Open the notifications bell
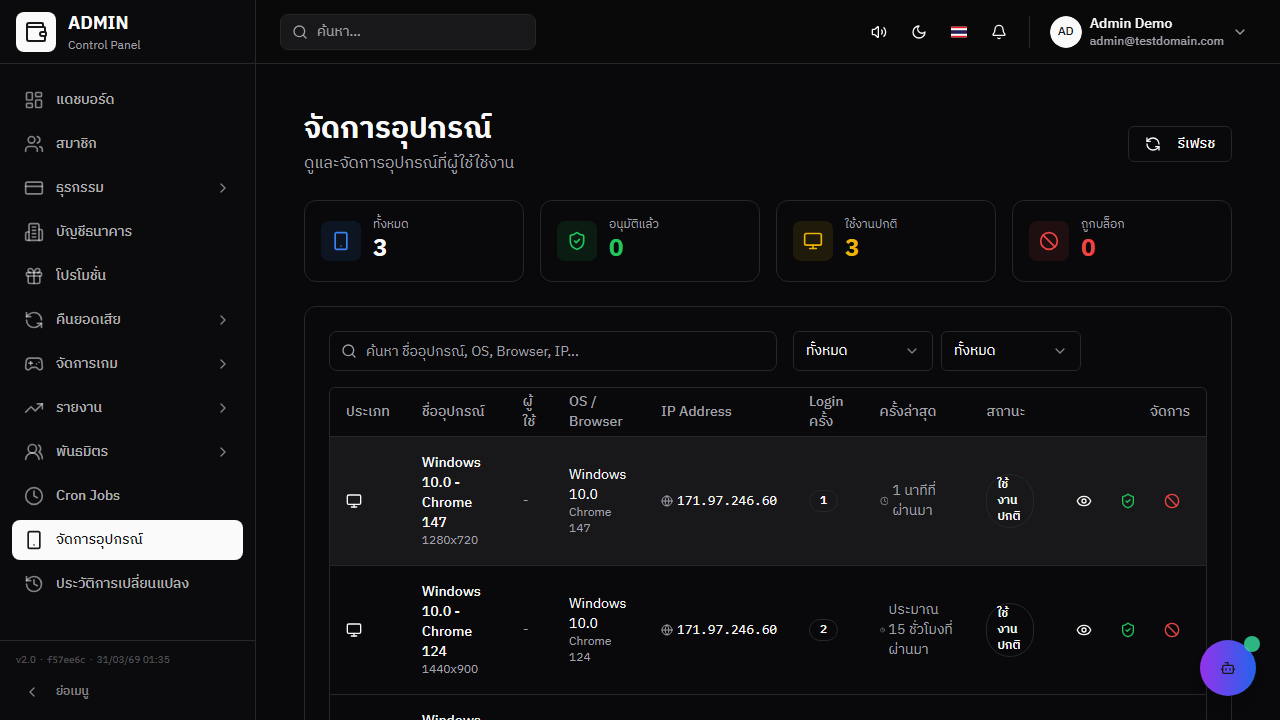 pos(999,32)
